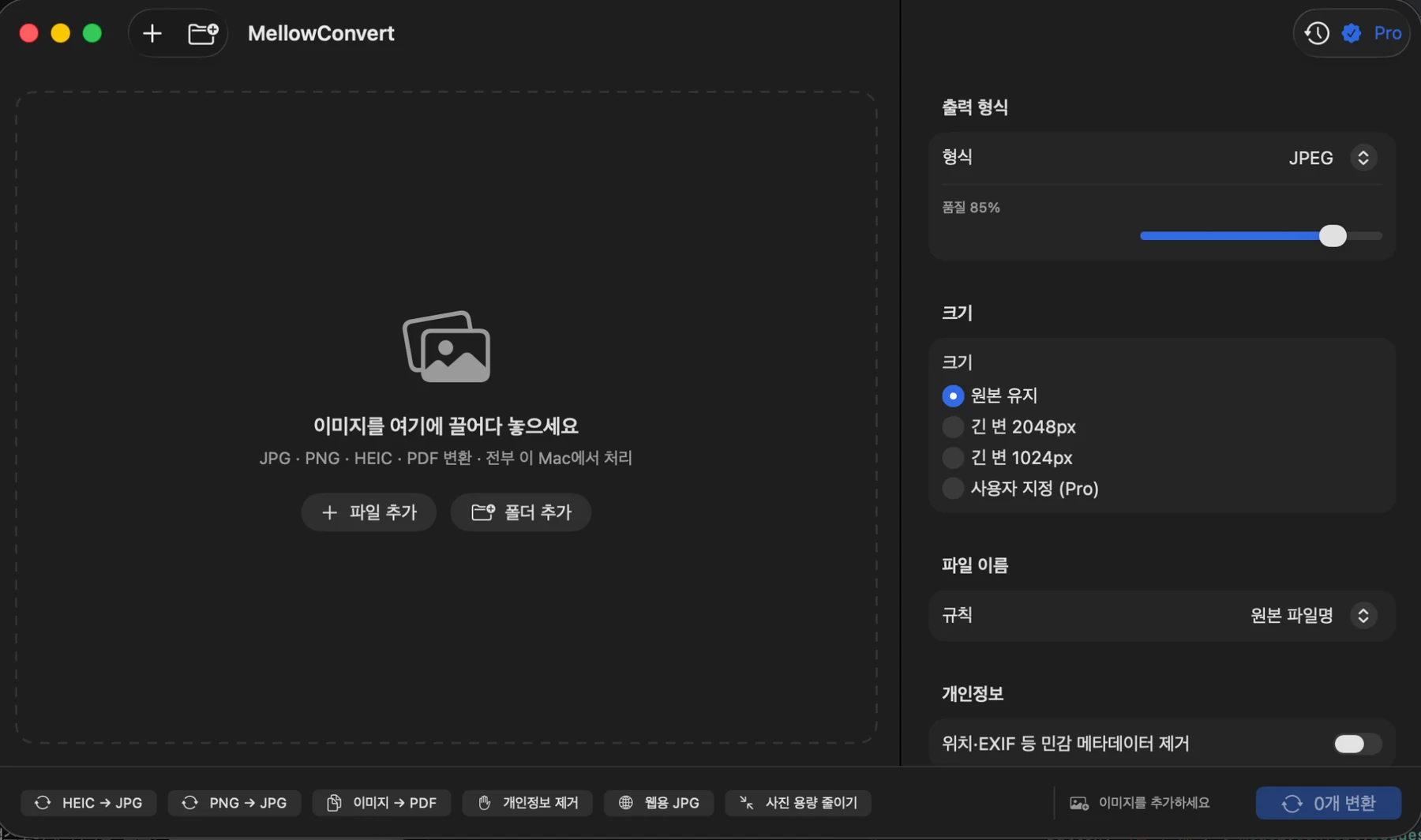Select the 이미지 → PDF preset
This screenshot has height=840, width=1421.
point(381,803)
